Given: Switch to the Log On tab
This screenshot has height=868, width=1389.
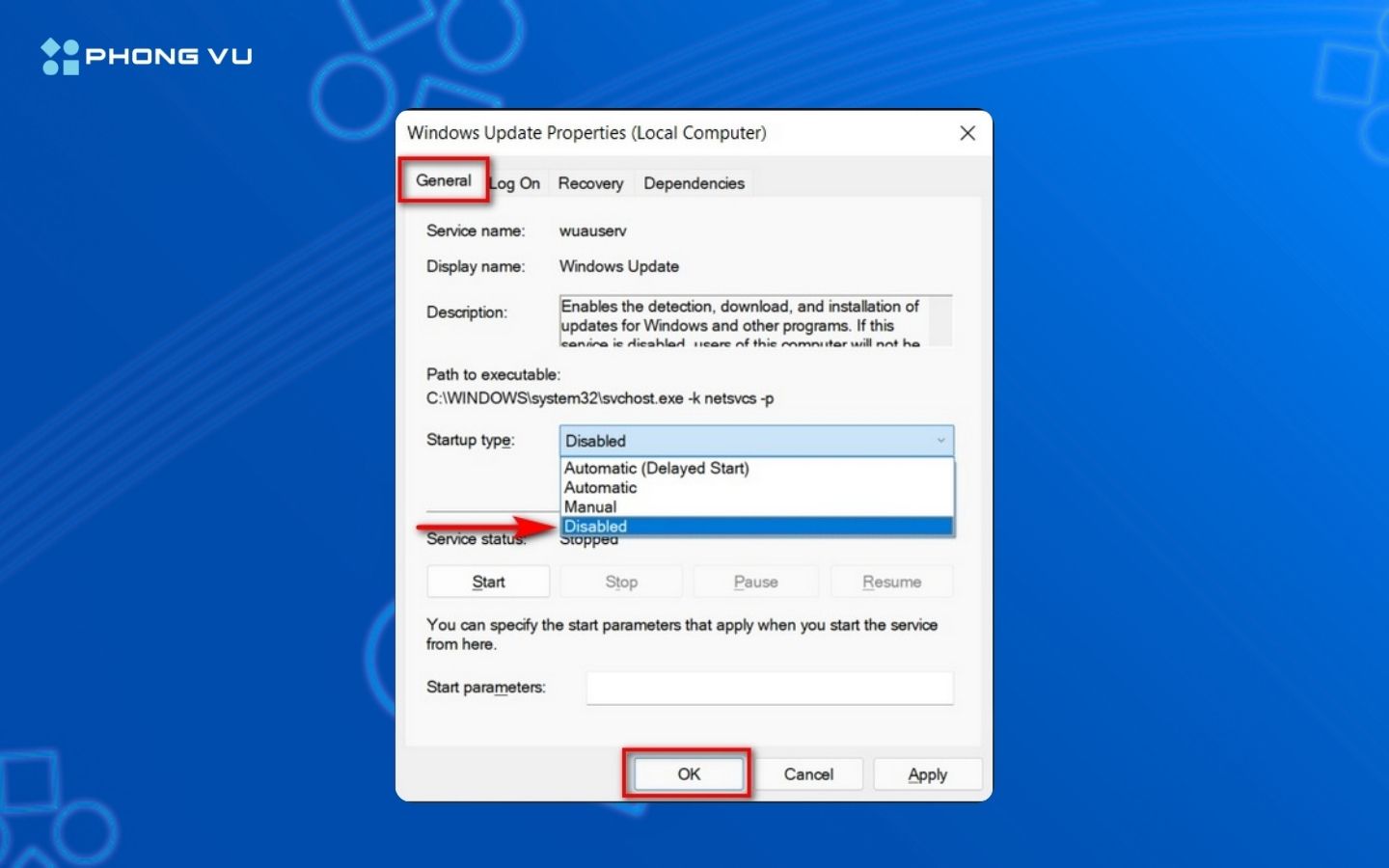Looking at the screenshot, I should (515, 183).
